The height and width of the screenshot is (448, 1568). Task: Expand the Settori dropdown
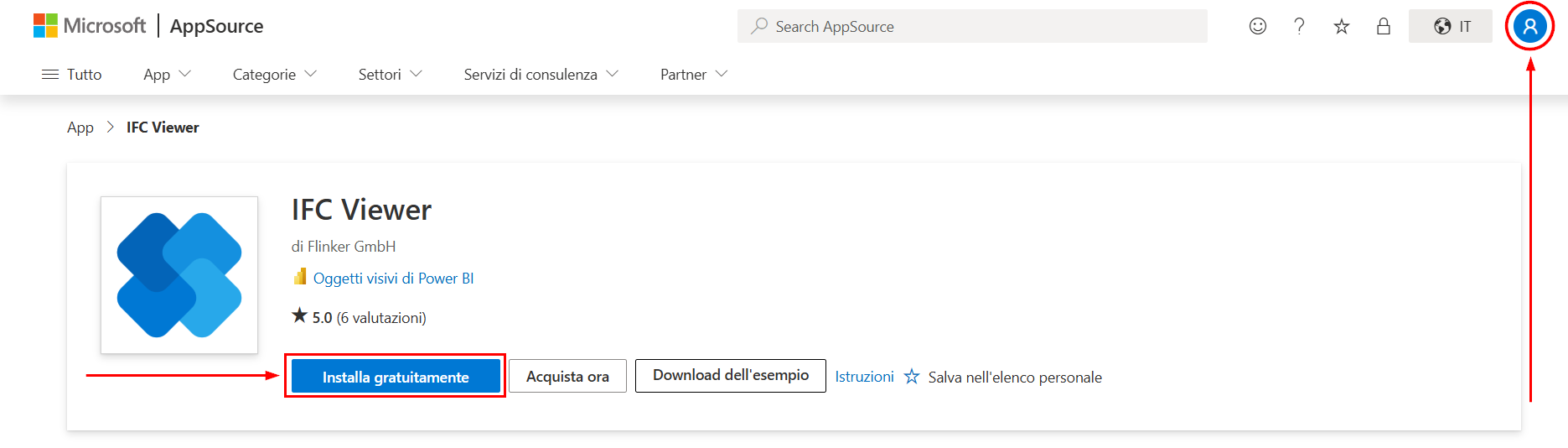coord(390,75)
